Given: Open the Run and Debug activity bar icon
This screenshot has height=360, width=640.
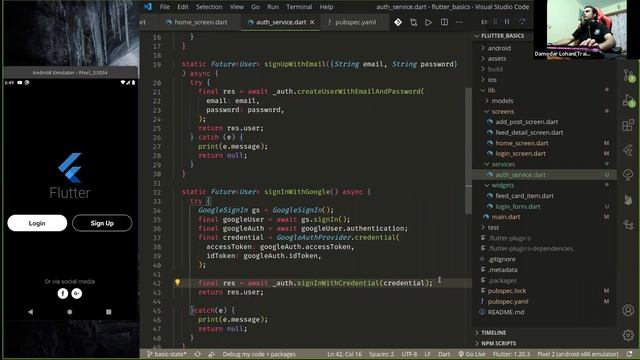Looking at the screenshot, I should 628,100.
